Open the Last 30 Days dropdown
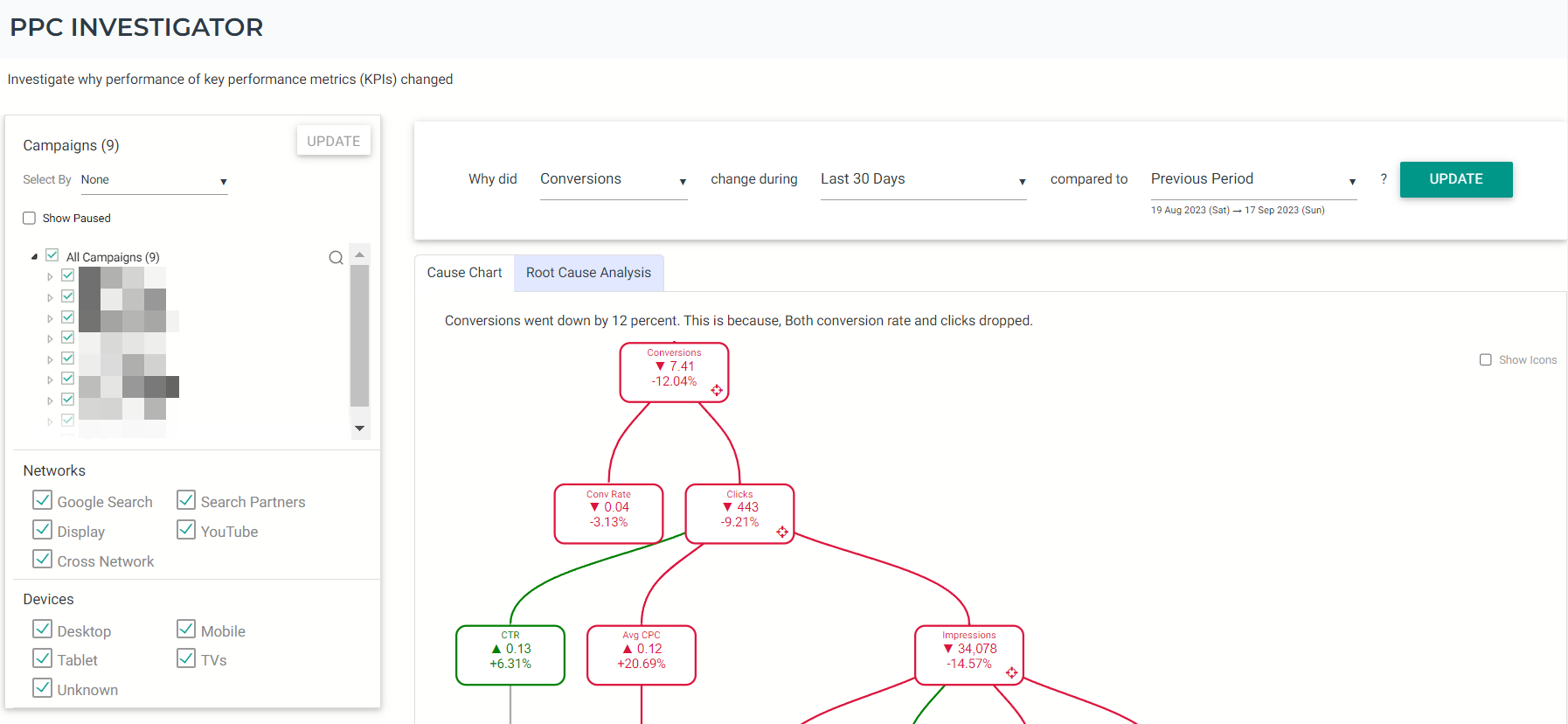This screenshot has width=1568, height=724. pyautogui.click(x=923, y=180)
